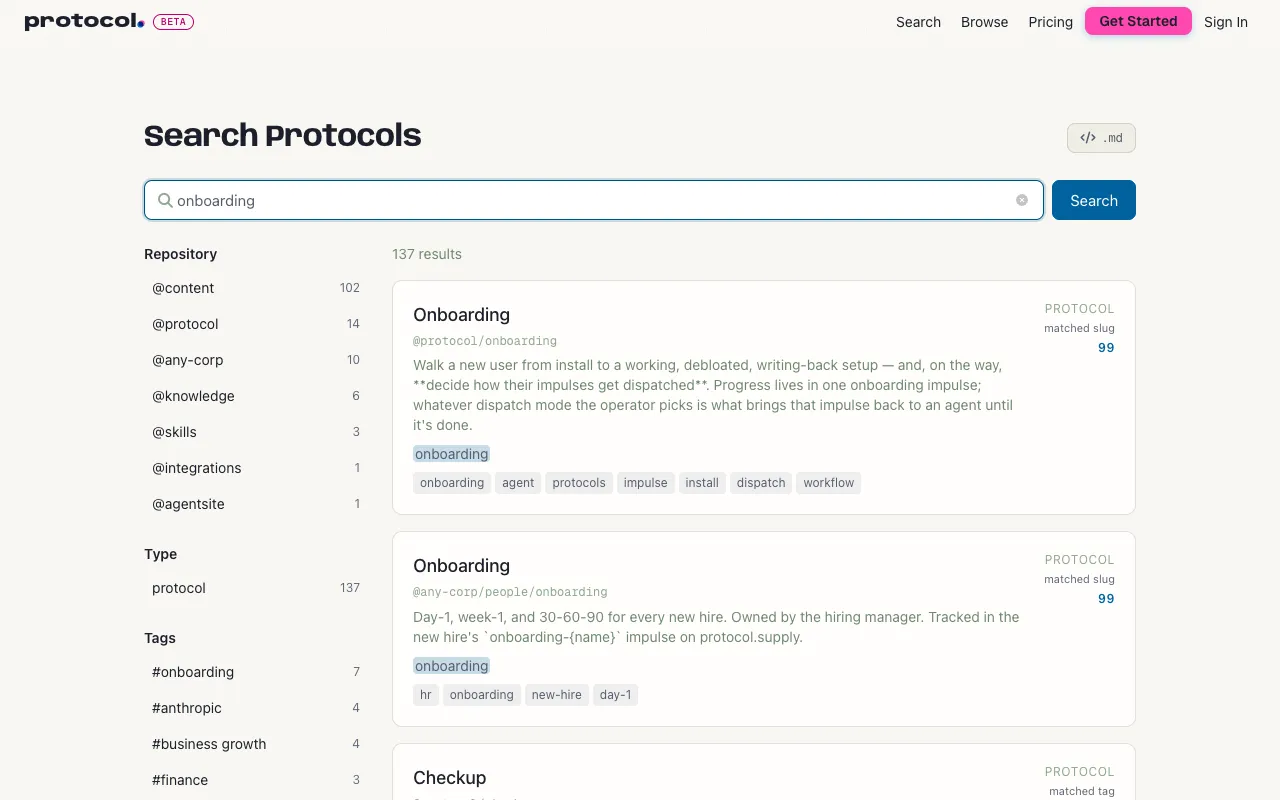Click the Sign In link
The width and height of the screenshot is (1280, 800).
[1225, 22]
